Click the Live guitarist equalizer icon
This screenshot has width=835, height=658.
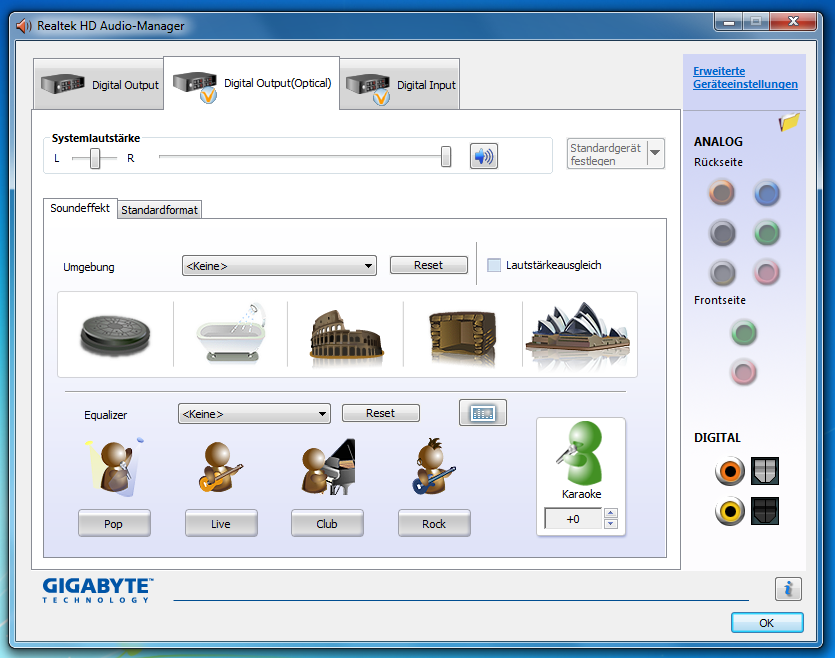[220, 467]
